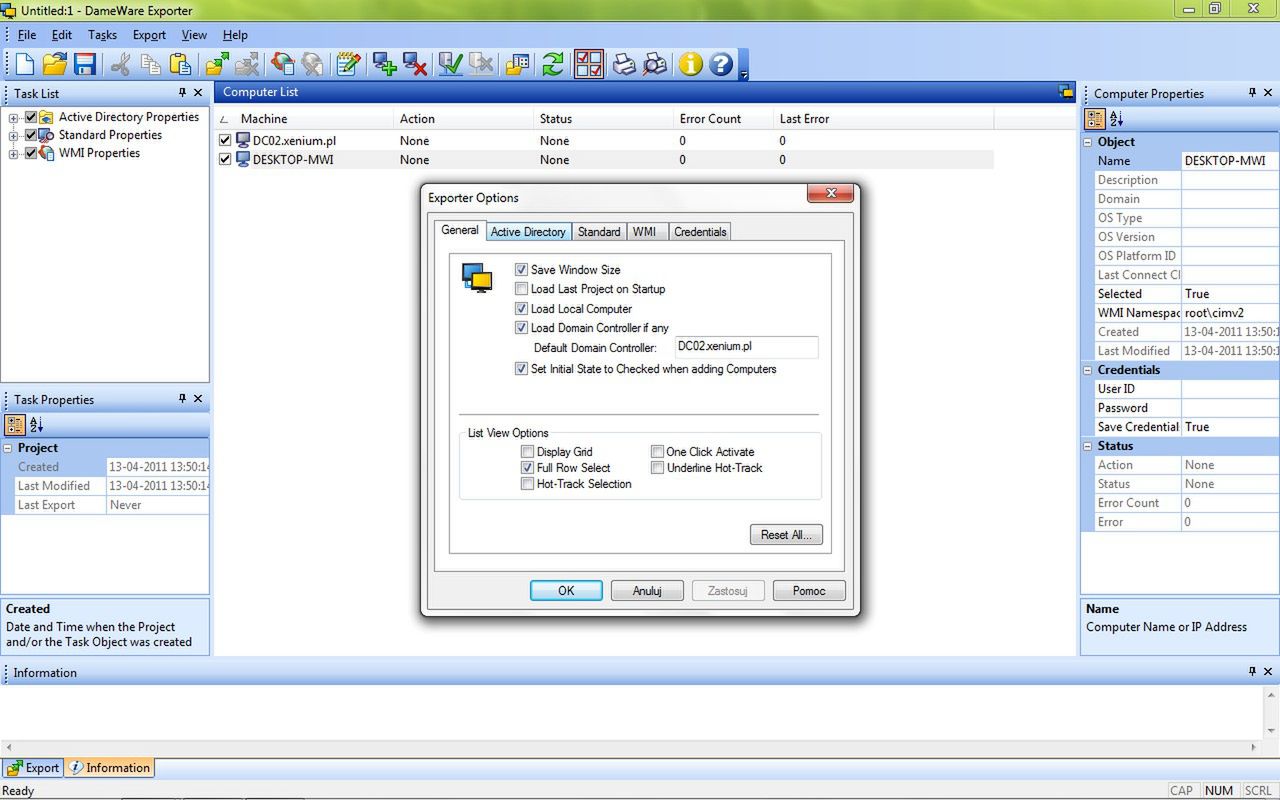
Task: Expand the WMI Properties tree node
Action: [14, 154]
